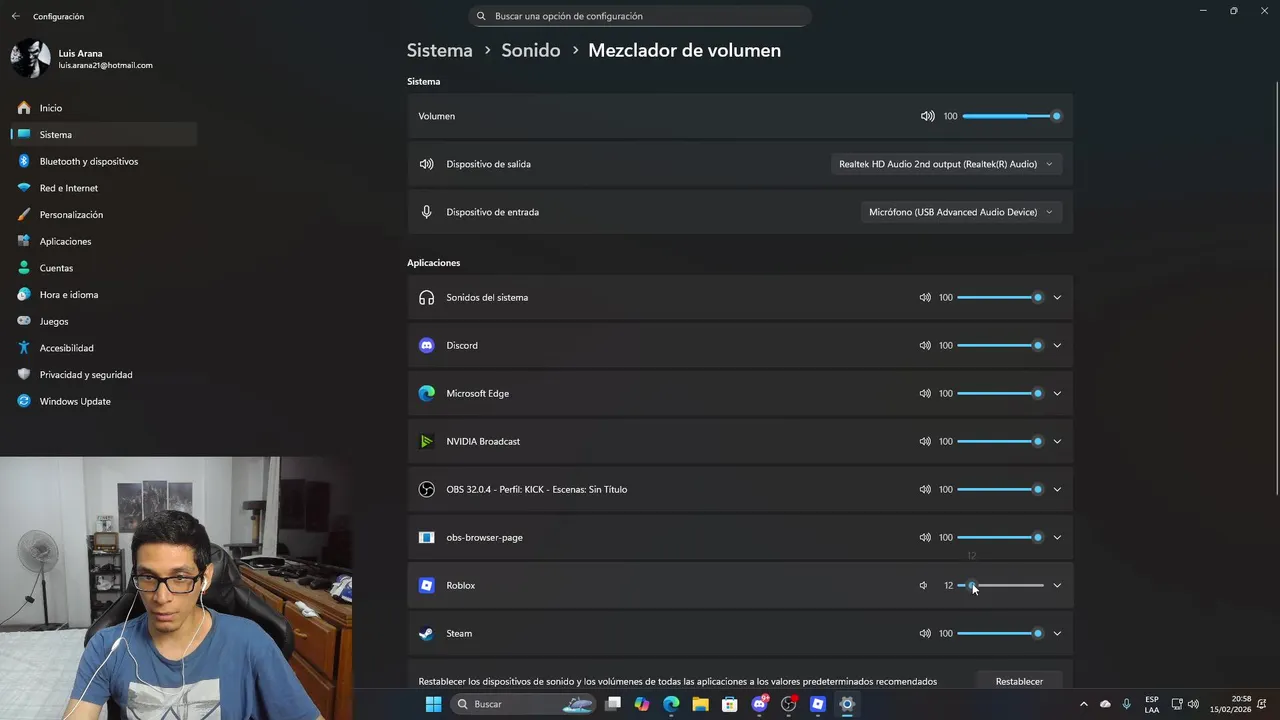1280x720 pixels.
Task: Click the Roblox app icon in the list
Action: 427,585
